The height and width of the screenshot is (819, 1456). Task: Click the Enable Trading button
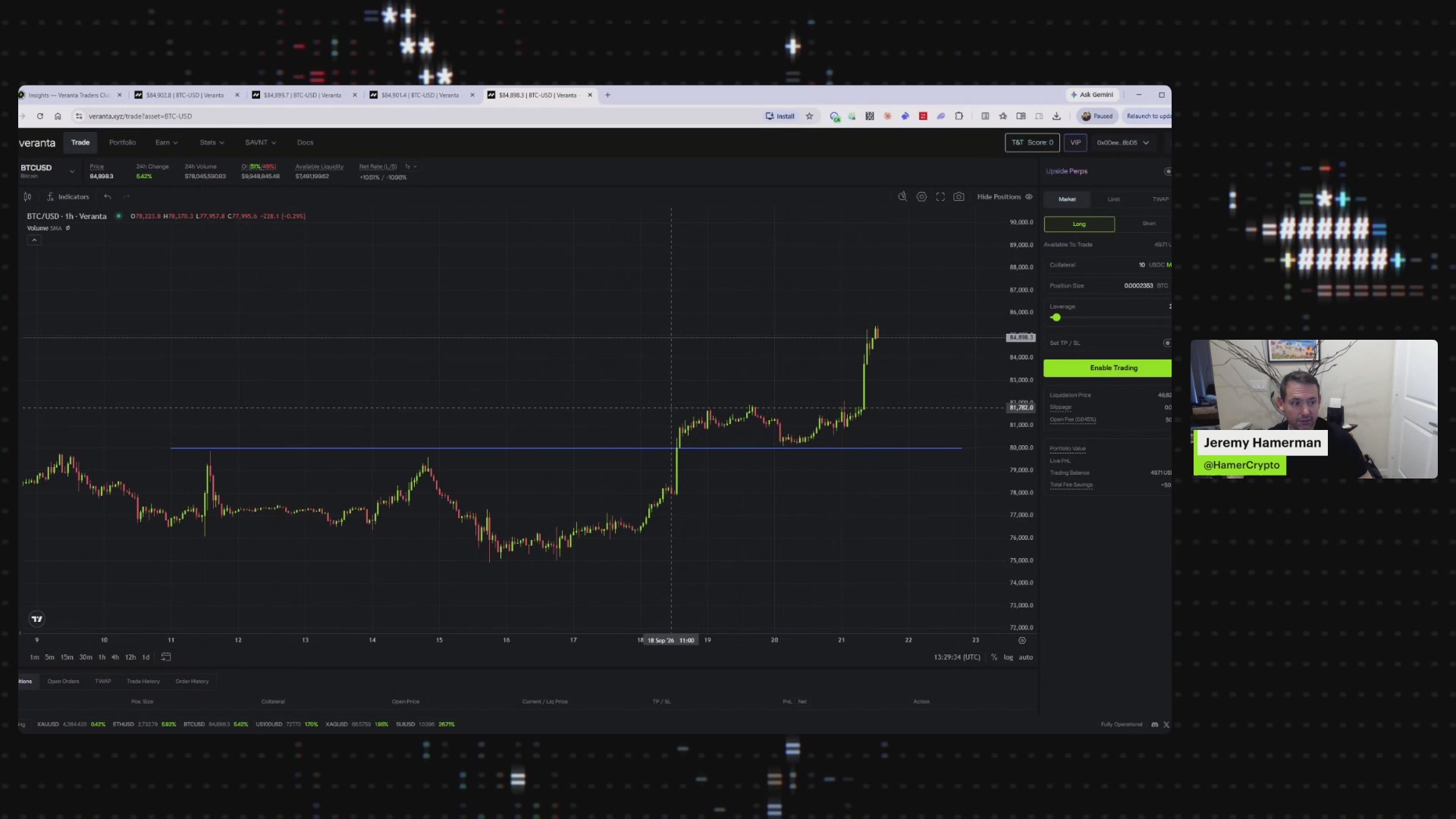point(1108,368)
